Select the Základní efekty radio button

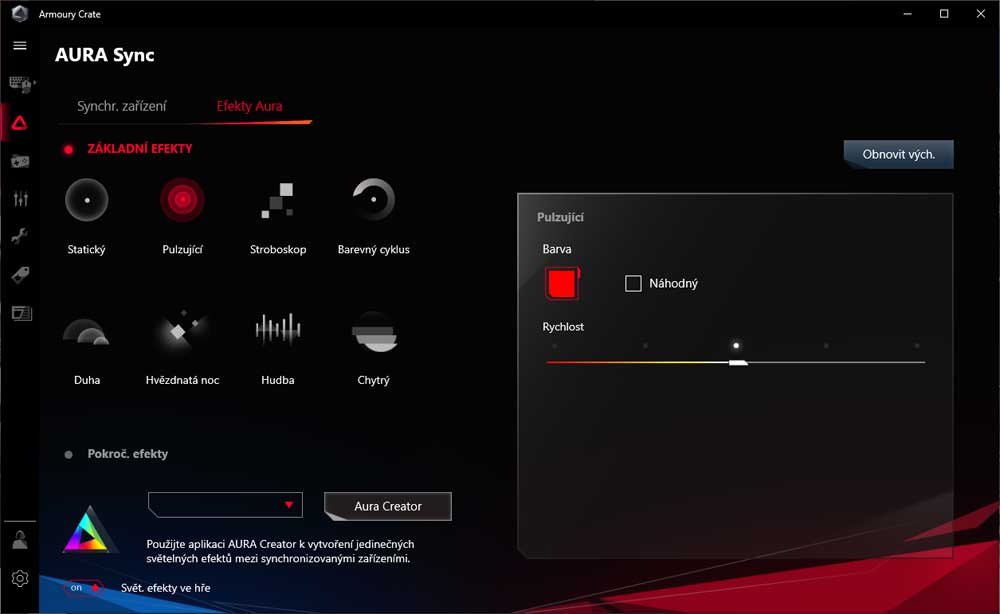pos(69,150)
